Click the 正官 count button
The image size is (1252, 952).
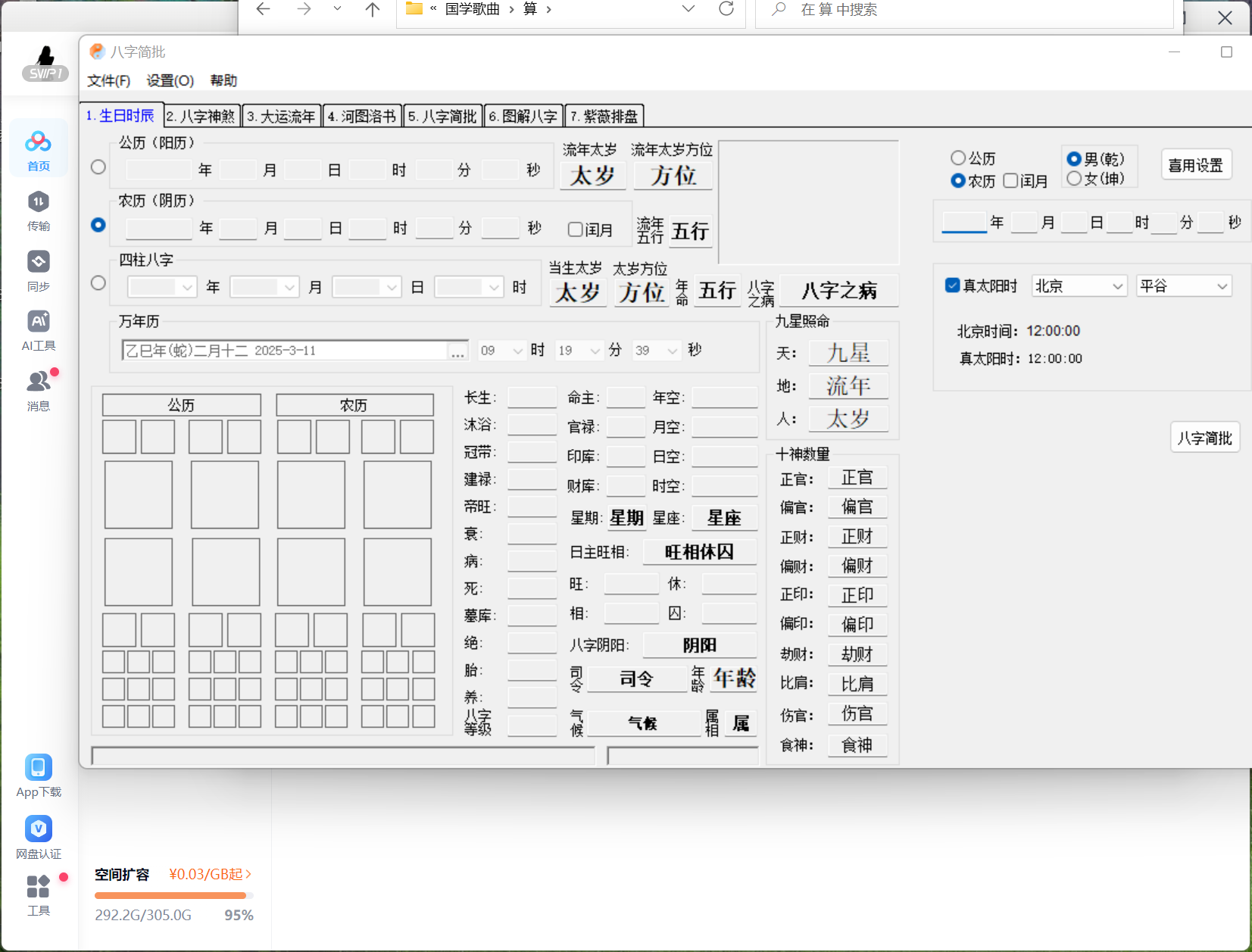(857, 478)
